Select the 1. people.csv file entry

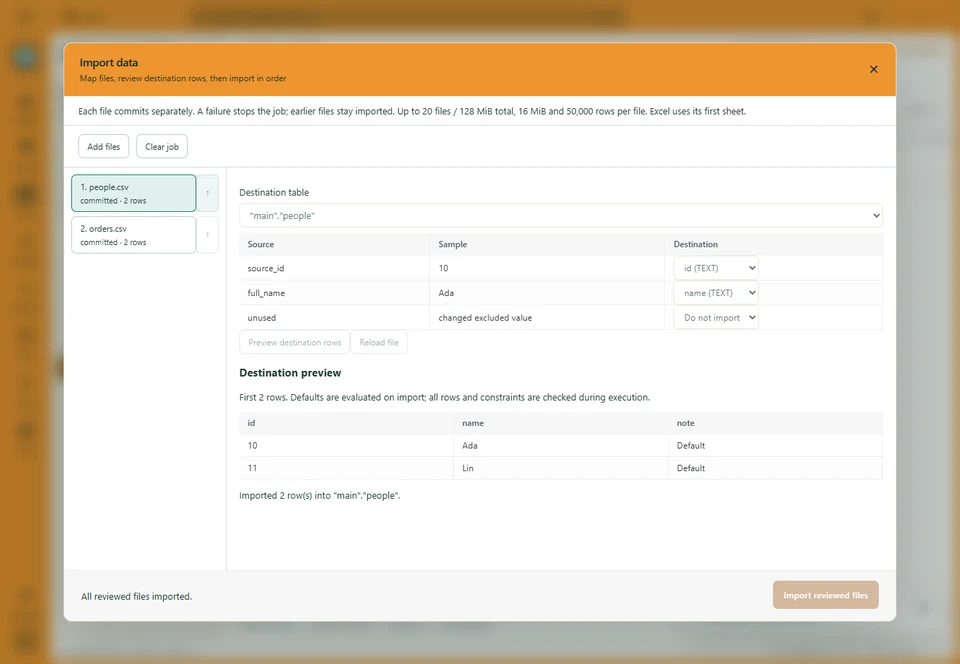point(133,193)
